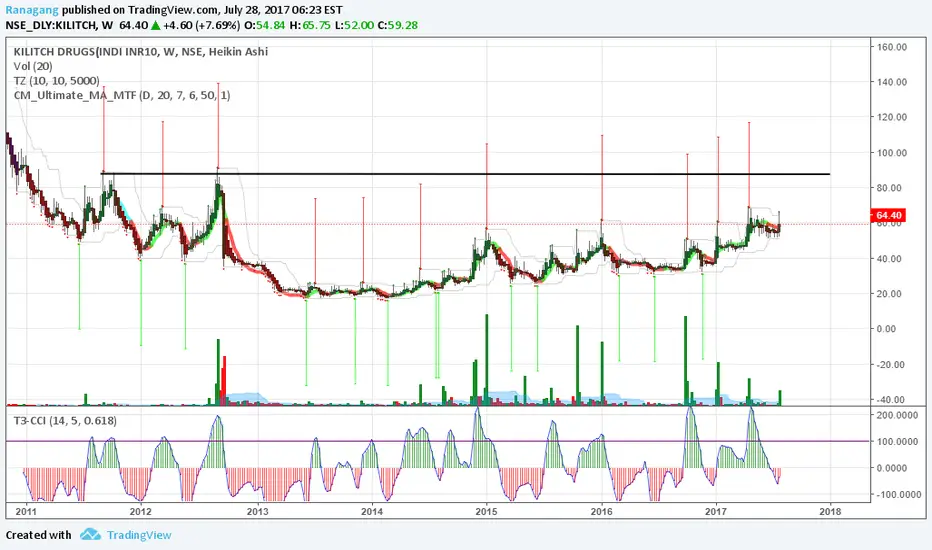Click the 200.0000 CCI axis label

tap(898, 415)
